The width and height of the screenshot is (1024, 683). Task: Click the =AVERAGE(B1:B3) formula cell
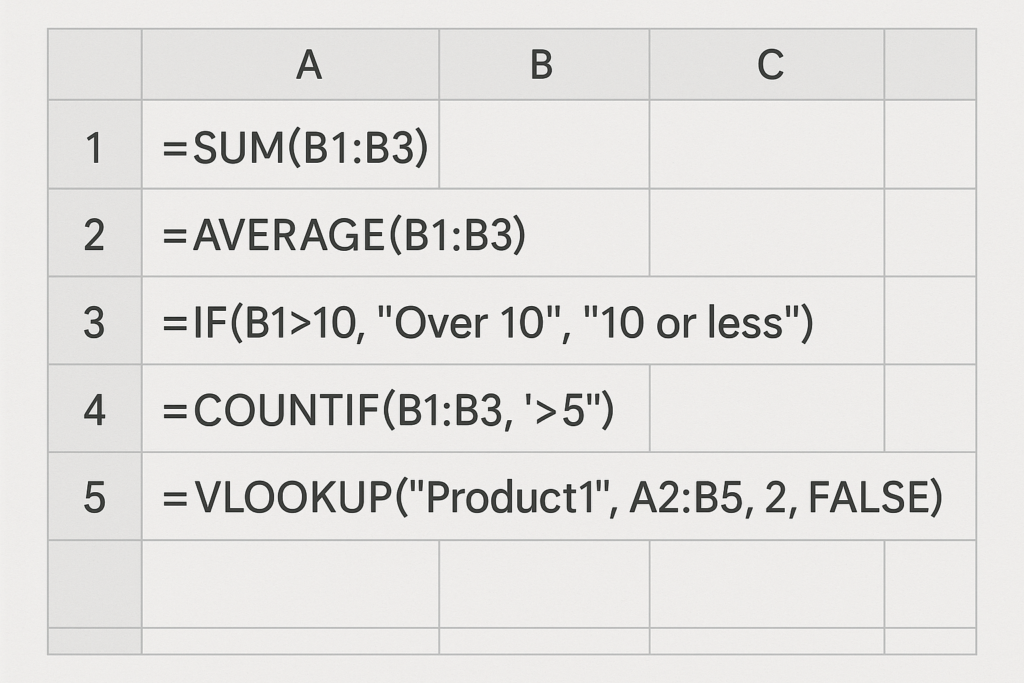(x=396, y=232)
